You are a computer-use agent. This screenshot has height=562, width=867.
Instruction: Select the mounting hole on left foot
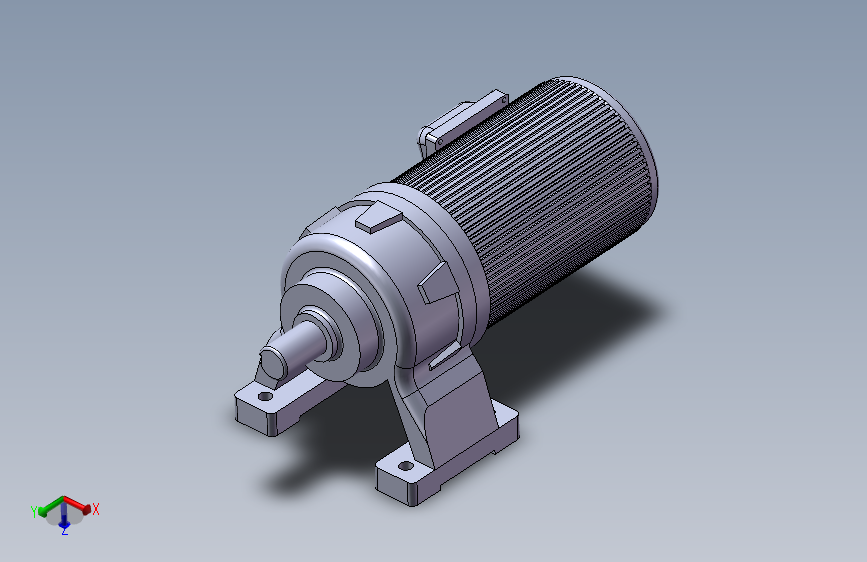tap(265, 396)
